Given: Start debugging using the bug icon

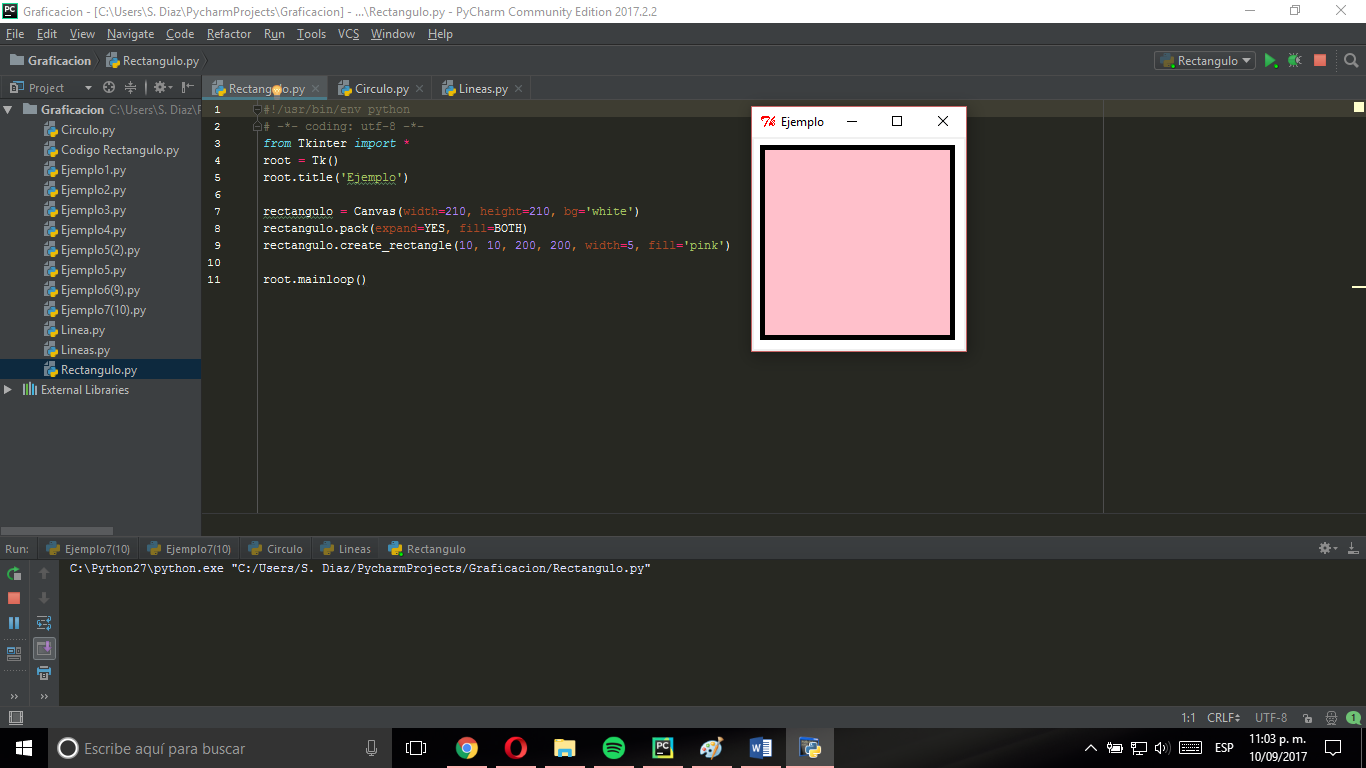Looking at the screenshot, I should coord(1294,60).
